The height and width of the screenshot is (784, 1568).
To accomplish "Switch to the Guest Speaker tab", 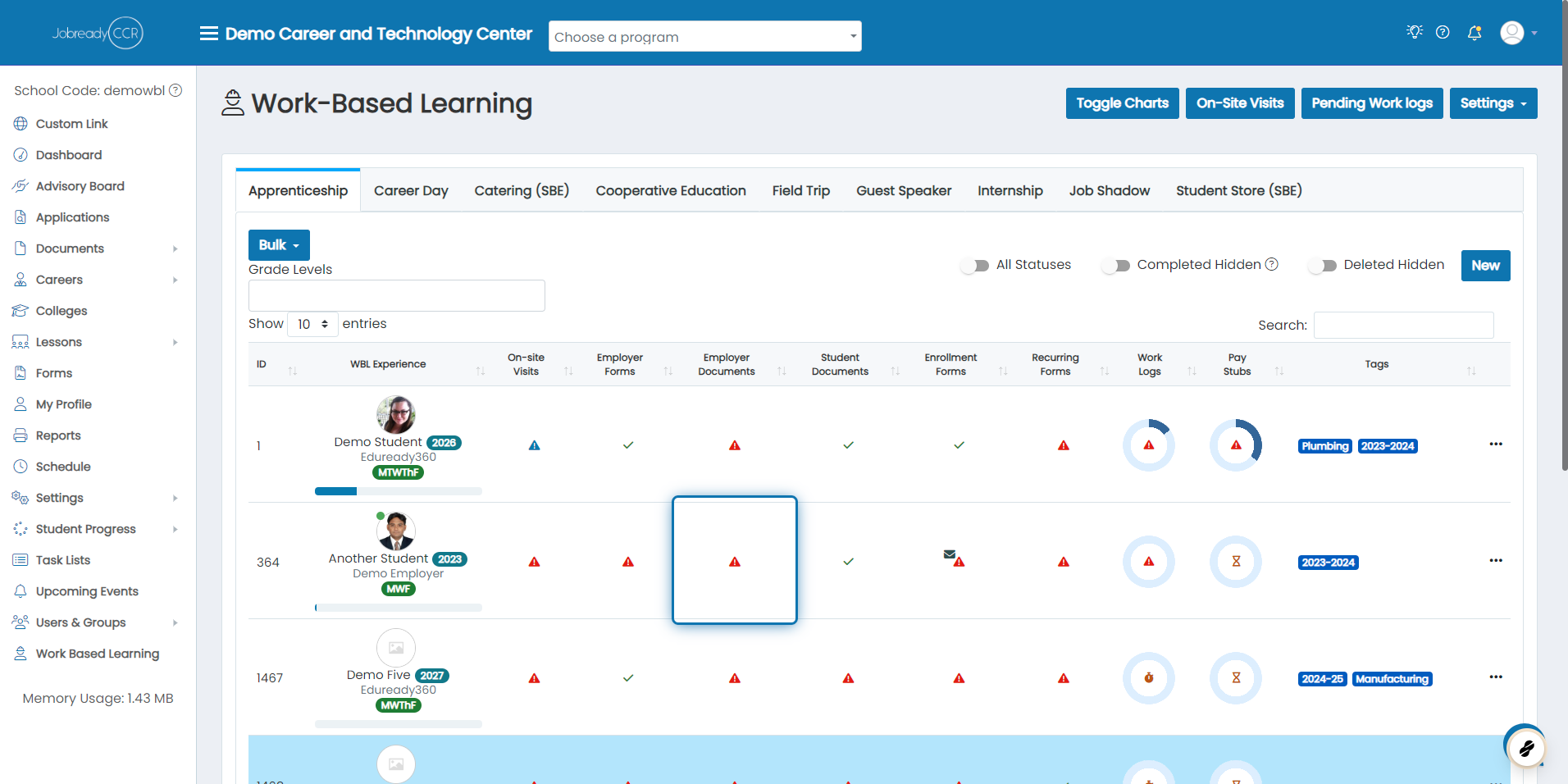I will tap(904, 190).
